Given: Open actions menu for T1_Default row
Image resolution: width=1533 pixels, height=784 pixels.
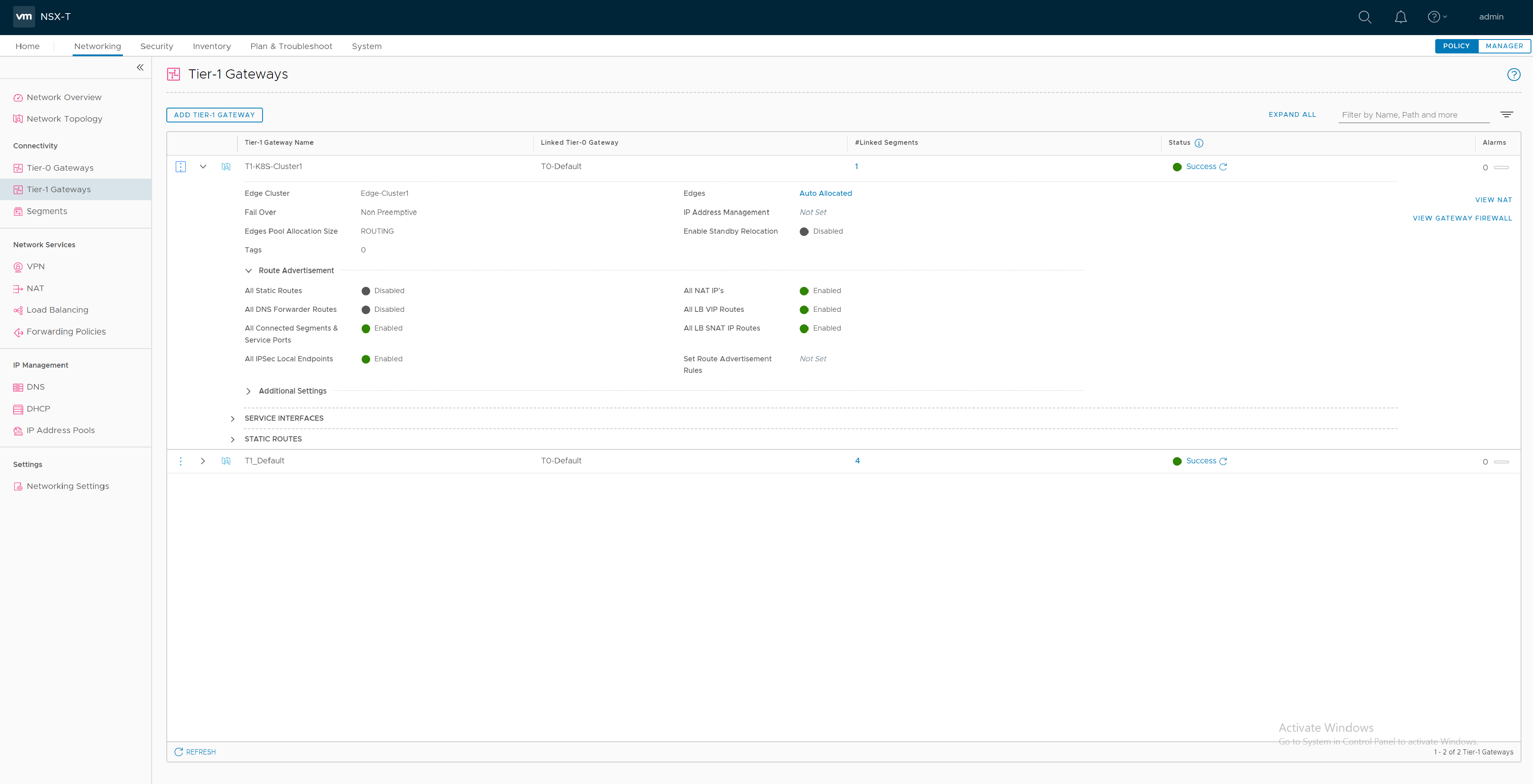Looking at the screenshot, I should tap(180, 462).
